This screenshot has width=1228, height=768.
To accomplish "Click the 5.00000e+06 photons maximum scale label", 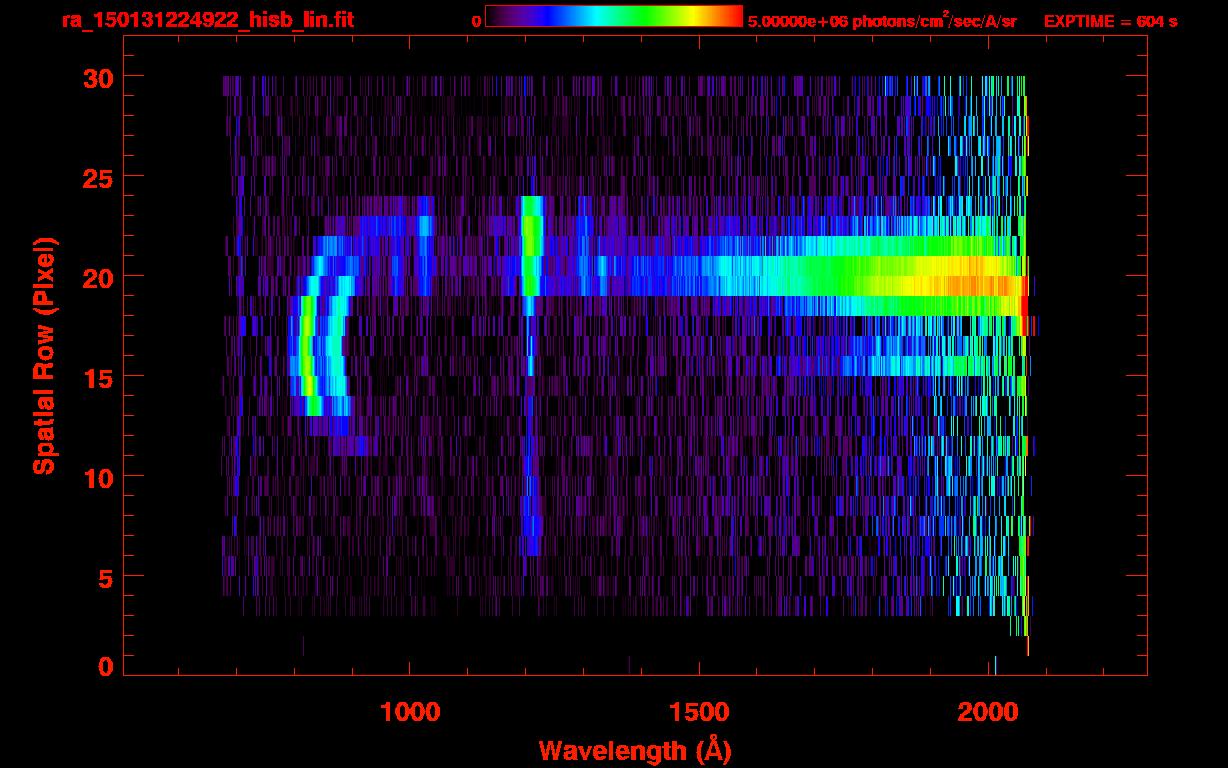I will [x=881, y=21].
